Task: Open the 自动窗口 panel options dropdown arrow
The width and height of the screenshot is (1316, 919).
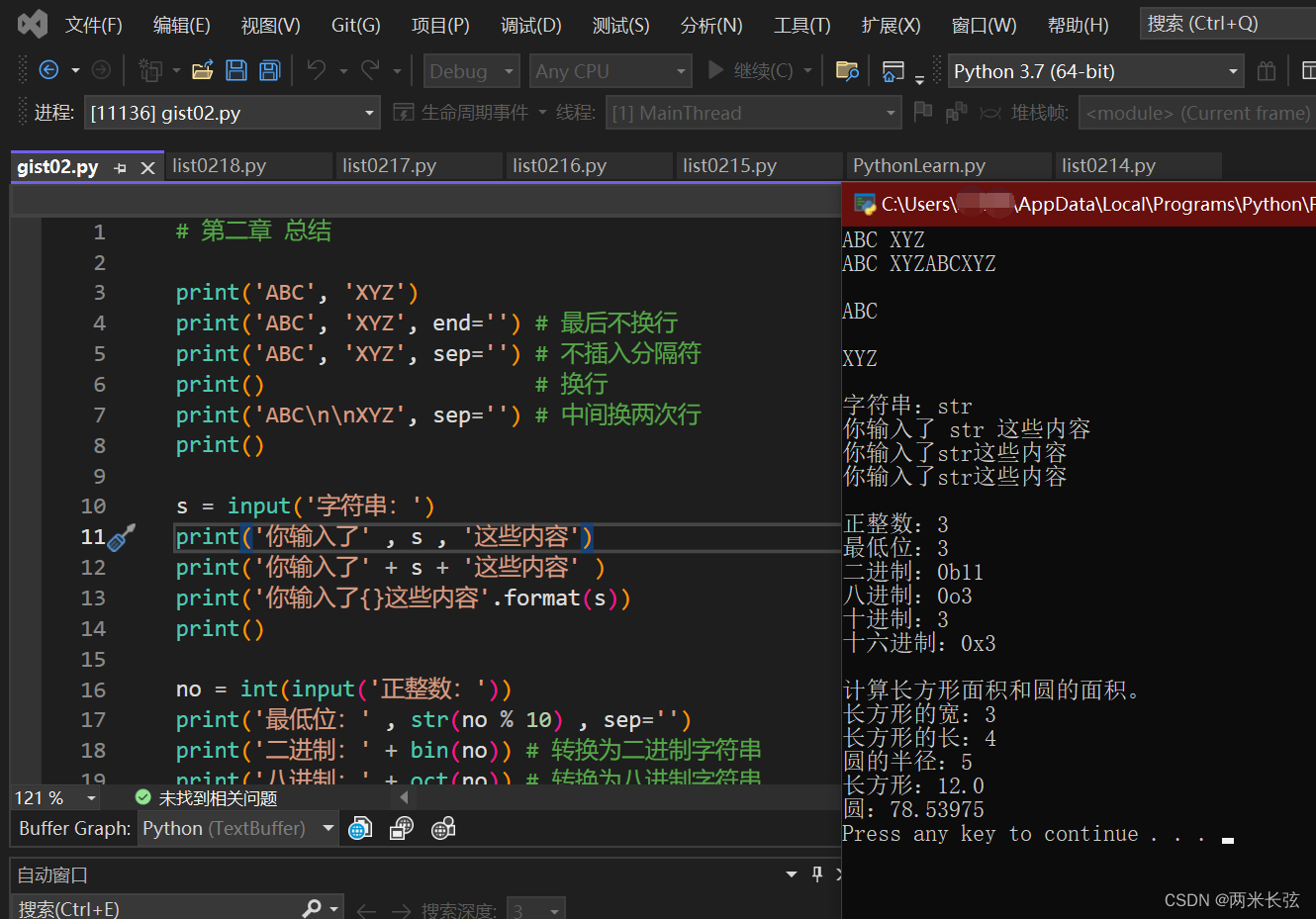Action: pyautogui.click(x=792, y=874)
